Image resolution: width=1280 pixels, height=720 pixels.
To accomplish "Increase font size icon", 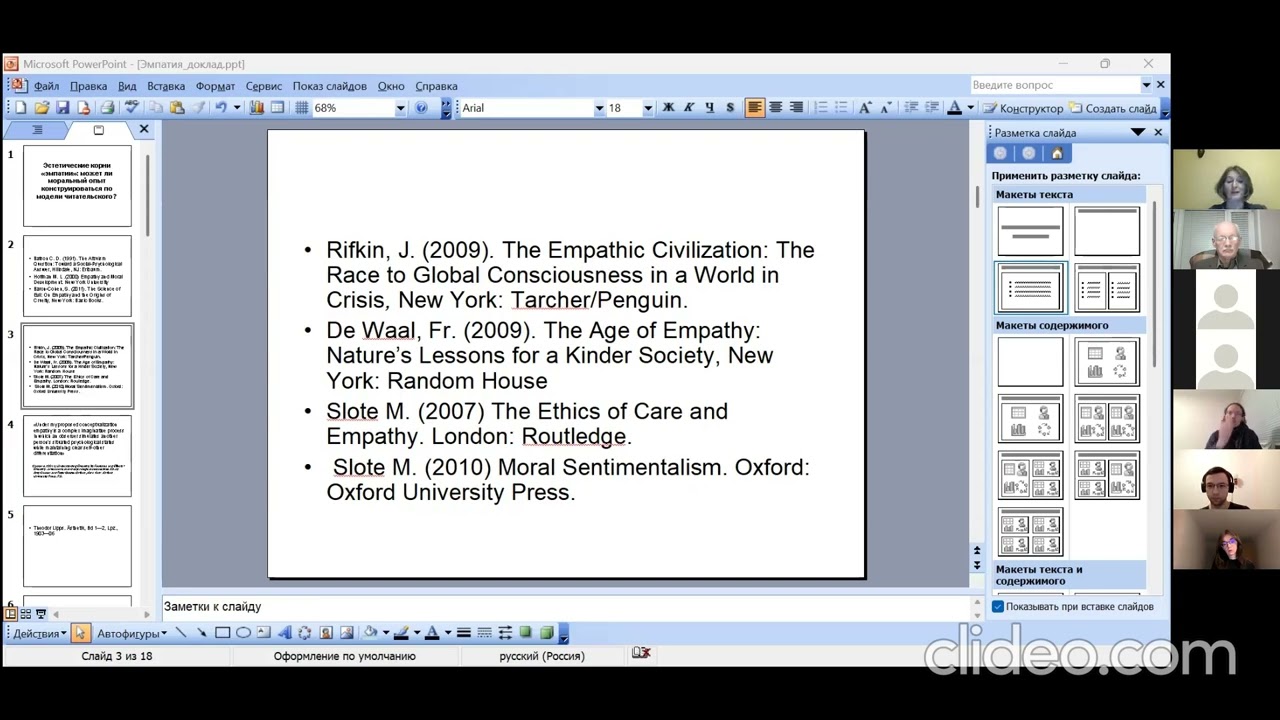I will 865,108.
